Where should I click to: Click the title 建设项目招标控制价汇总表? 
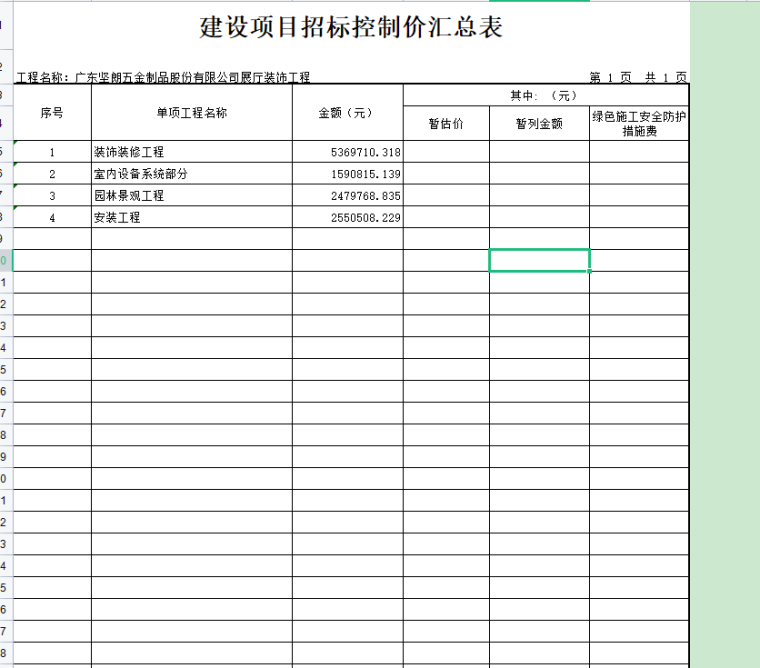(351, 28)
